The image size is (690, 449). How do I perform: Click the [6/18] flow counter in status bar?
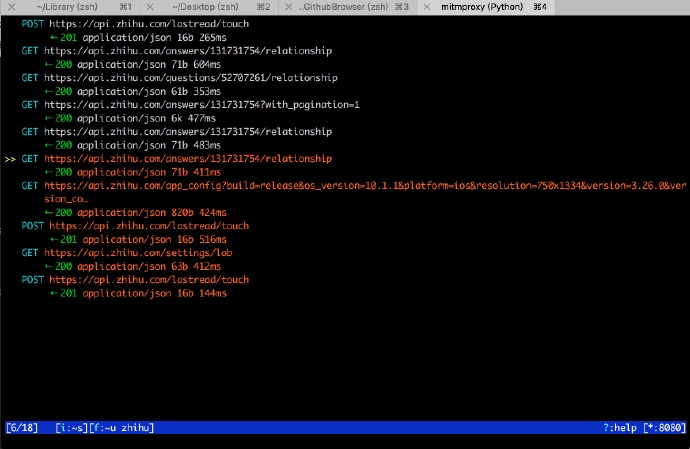coord(22,427)
